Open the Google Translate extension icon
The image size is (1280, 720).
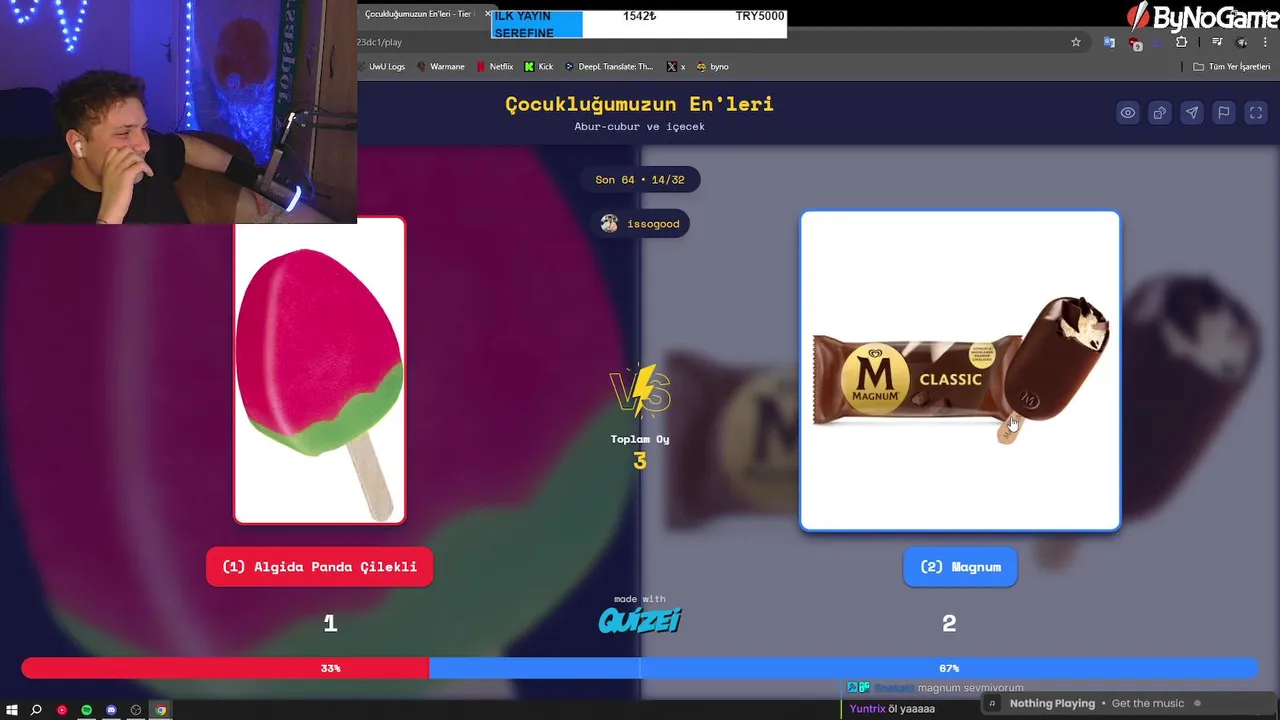[x=1109, y=42]
